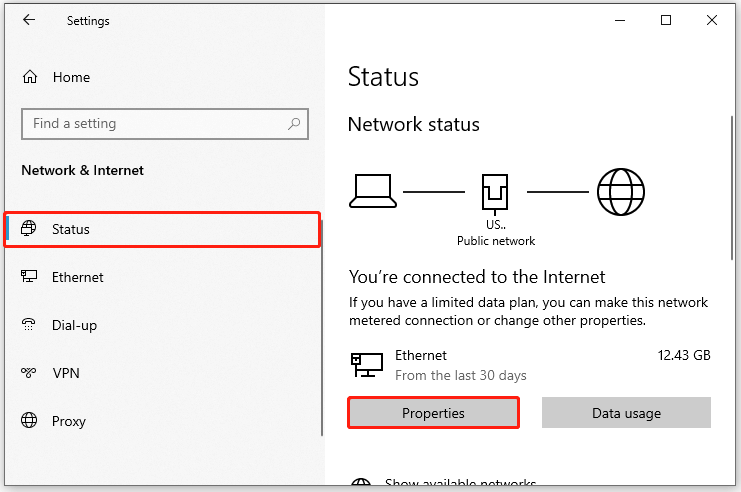Click the Internet globe icon in diagram
The image size is (741, 492).
coord(620,192)
